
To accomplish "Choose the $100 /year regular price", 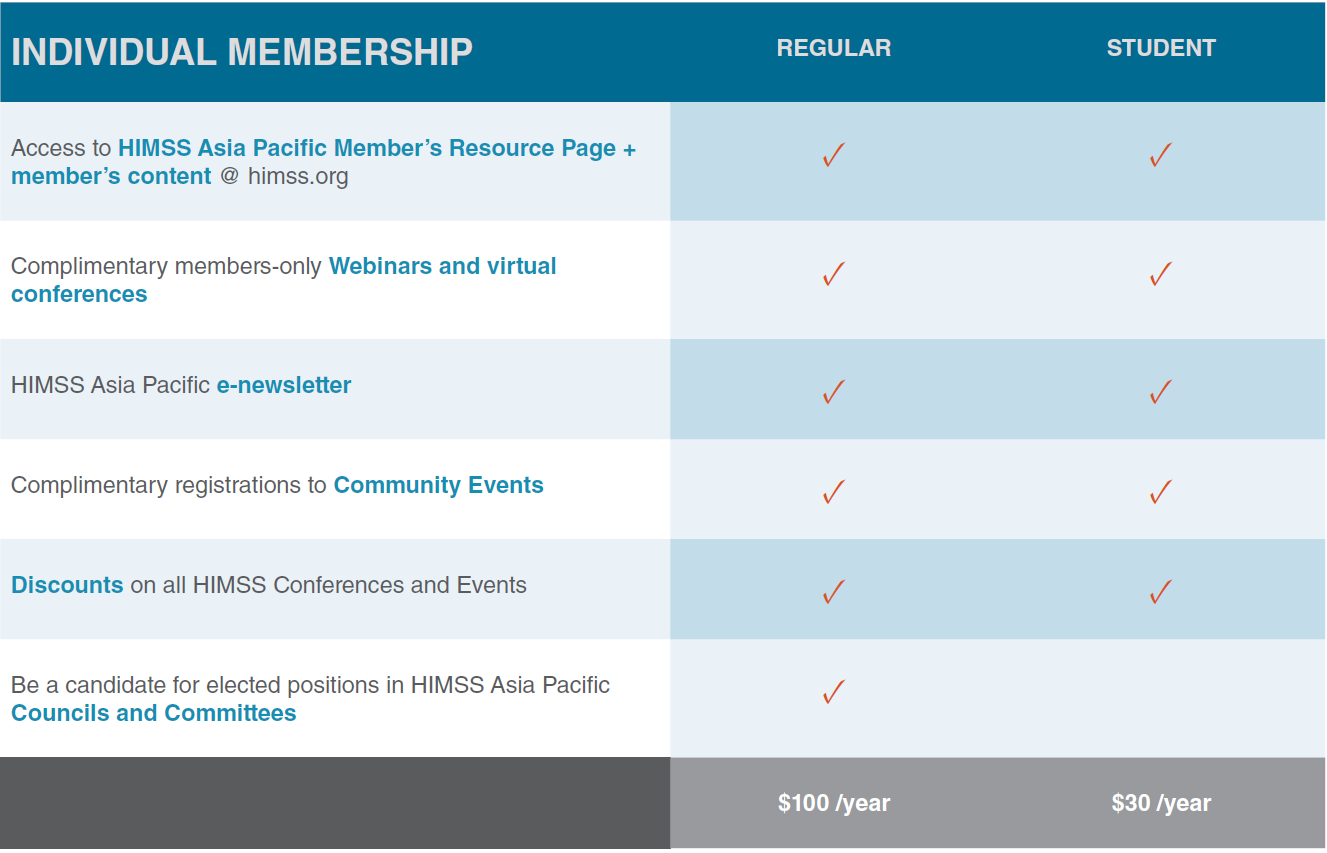I will click(833, 803).
